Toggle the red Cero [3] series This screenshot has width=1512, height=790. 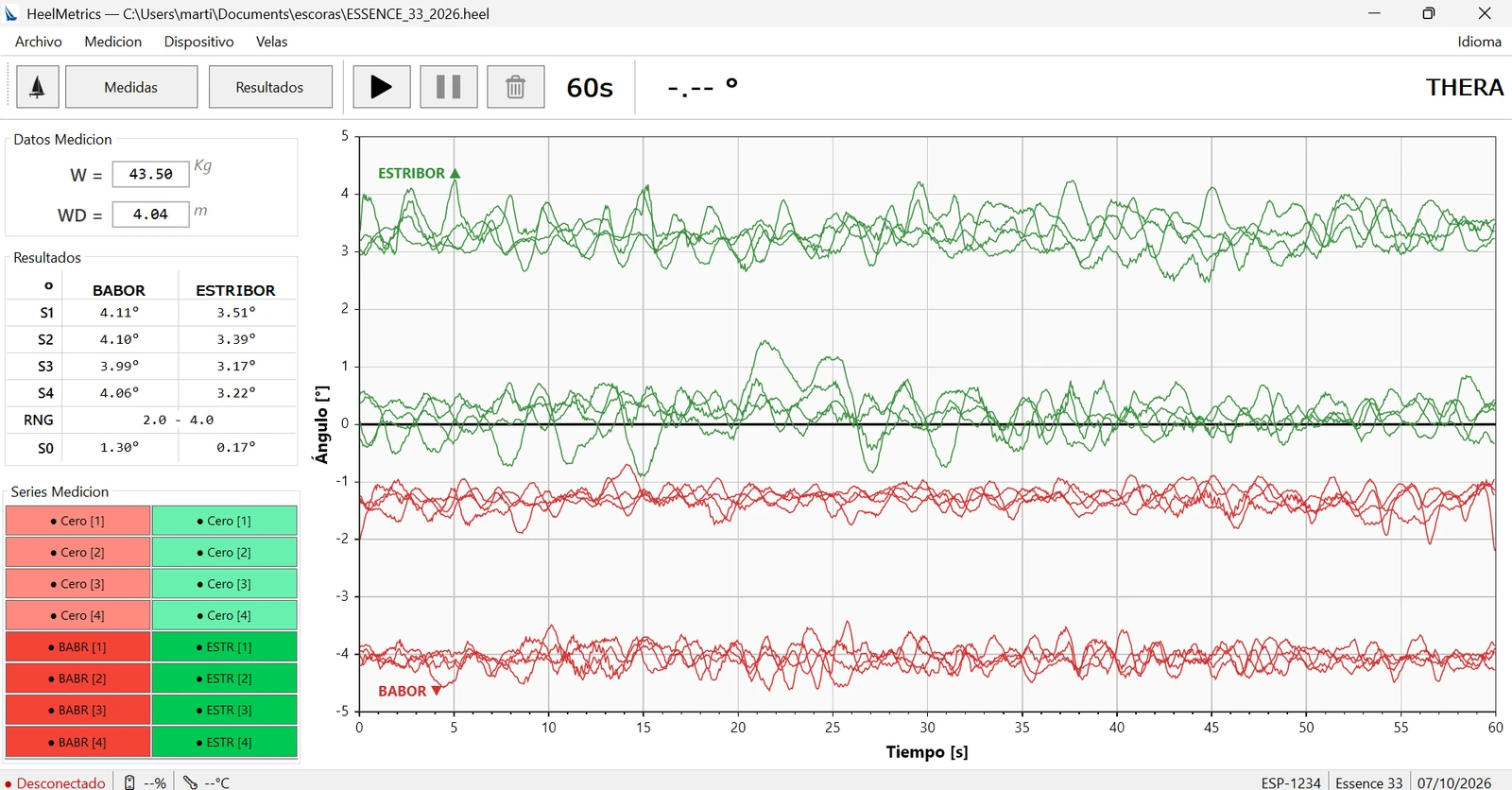coord(78,584)
